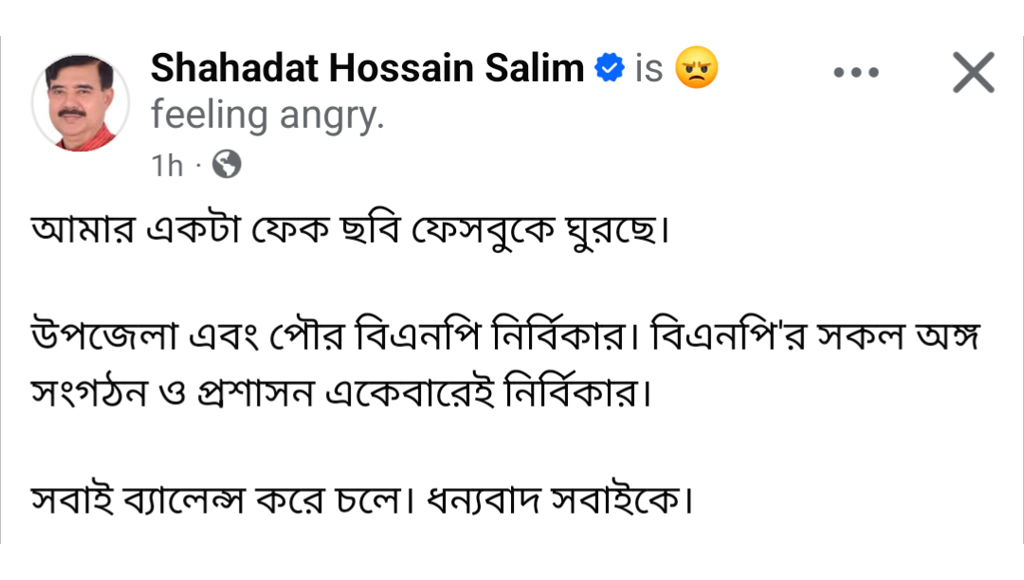Click the word 'is' beside the name
Screen dimensions: 1024x580
tap(648, 69)
